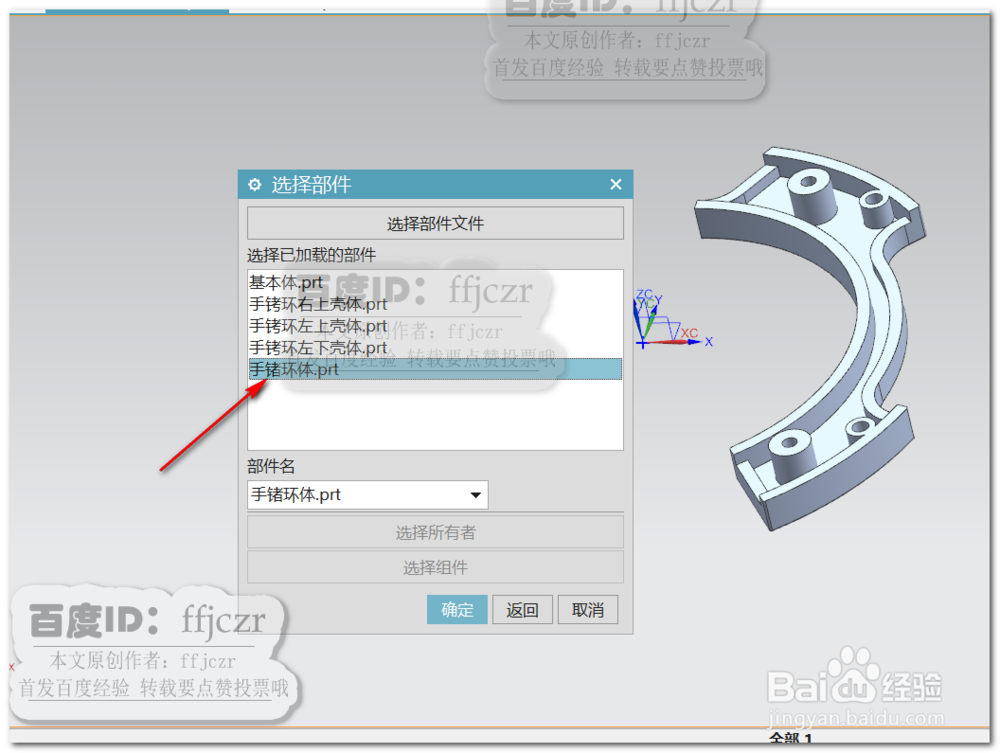
Task: Cancel the dialog with 取消
Action: [x=588, y=610]
